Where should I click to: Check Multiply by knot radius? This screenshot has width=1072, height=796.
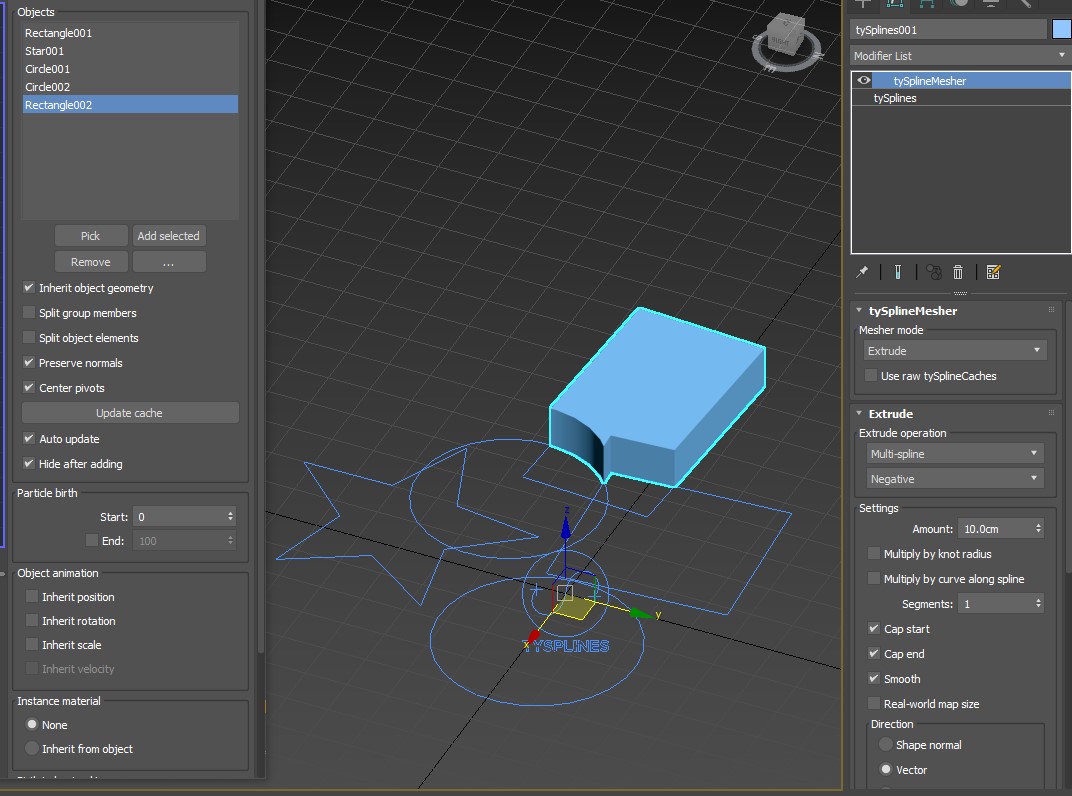point(874,553)
